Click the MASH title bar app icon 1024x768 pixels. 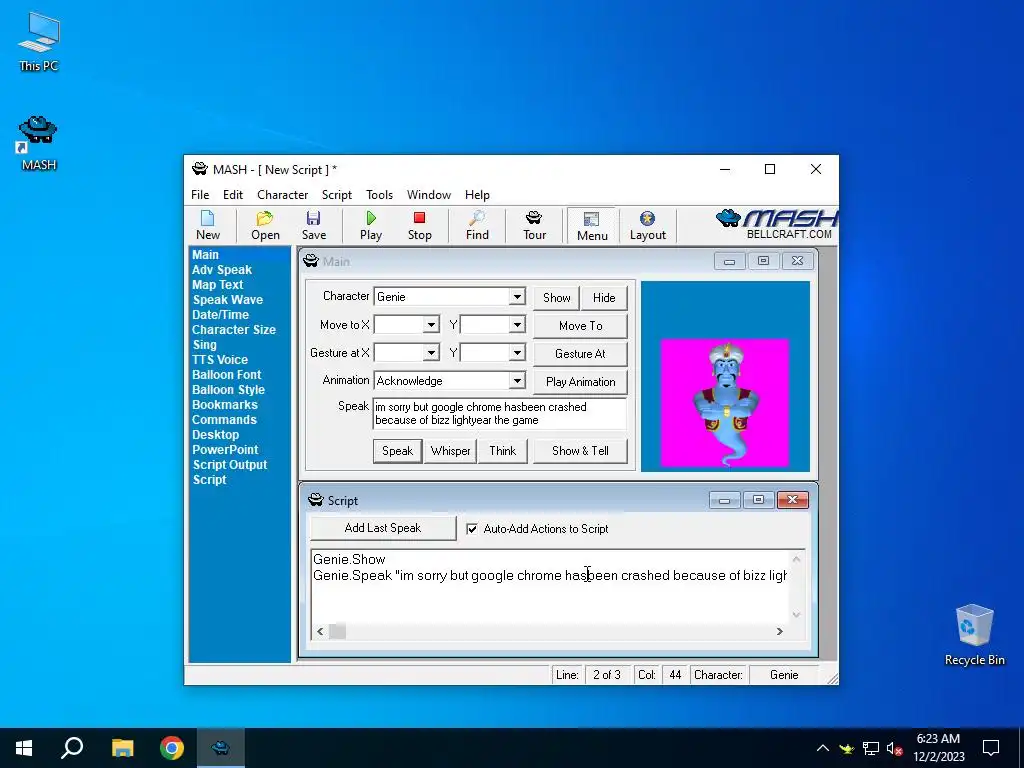[200, 169]
